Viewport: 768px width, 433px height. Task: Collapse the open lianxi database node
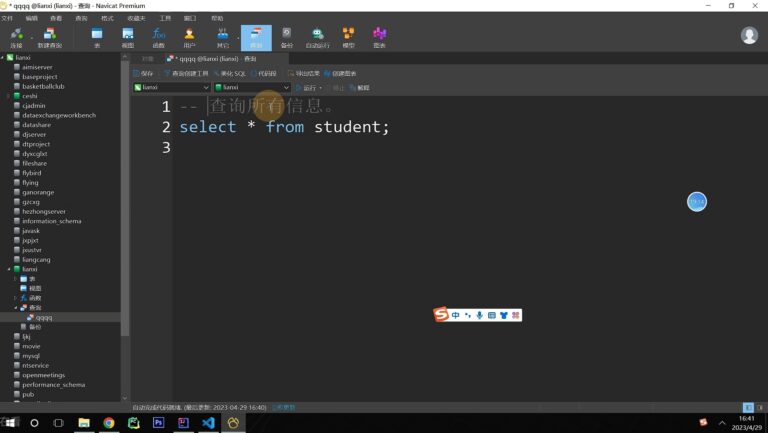(x=9, y=269)
